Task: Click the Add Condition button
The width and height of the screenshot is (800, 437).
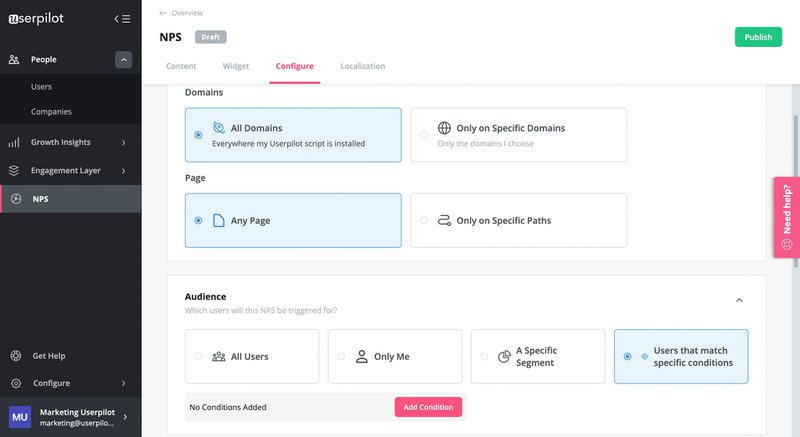Action: point(428,407)
